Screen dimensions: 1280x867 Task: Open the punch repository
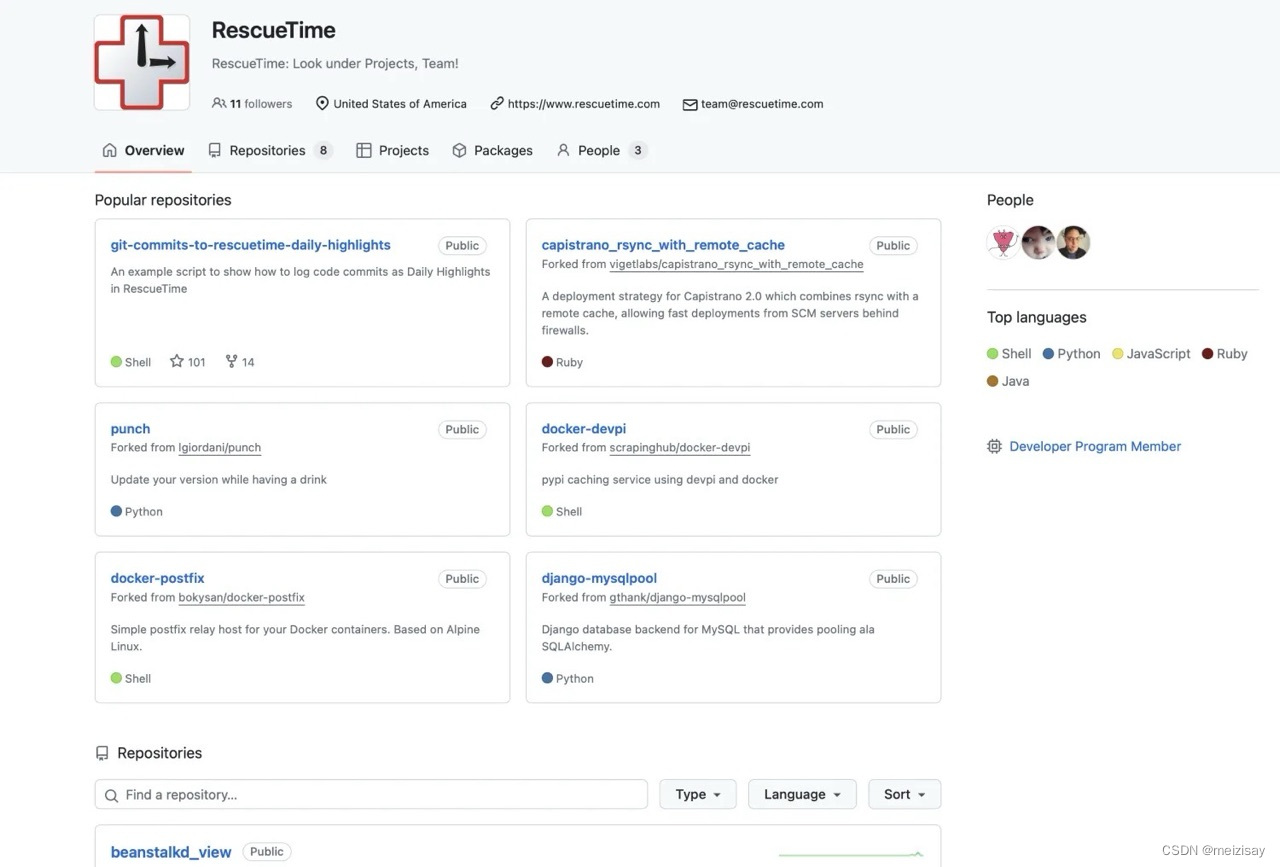click(x=131, y=429)
